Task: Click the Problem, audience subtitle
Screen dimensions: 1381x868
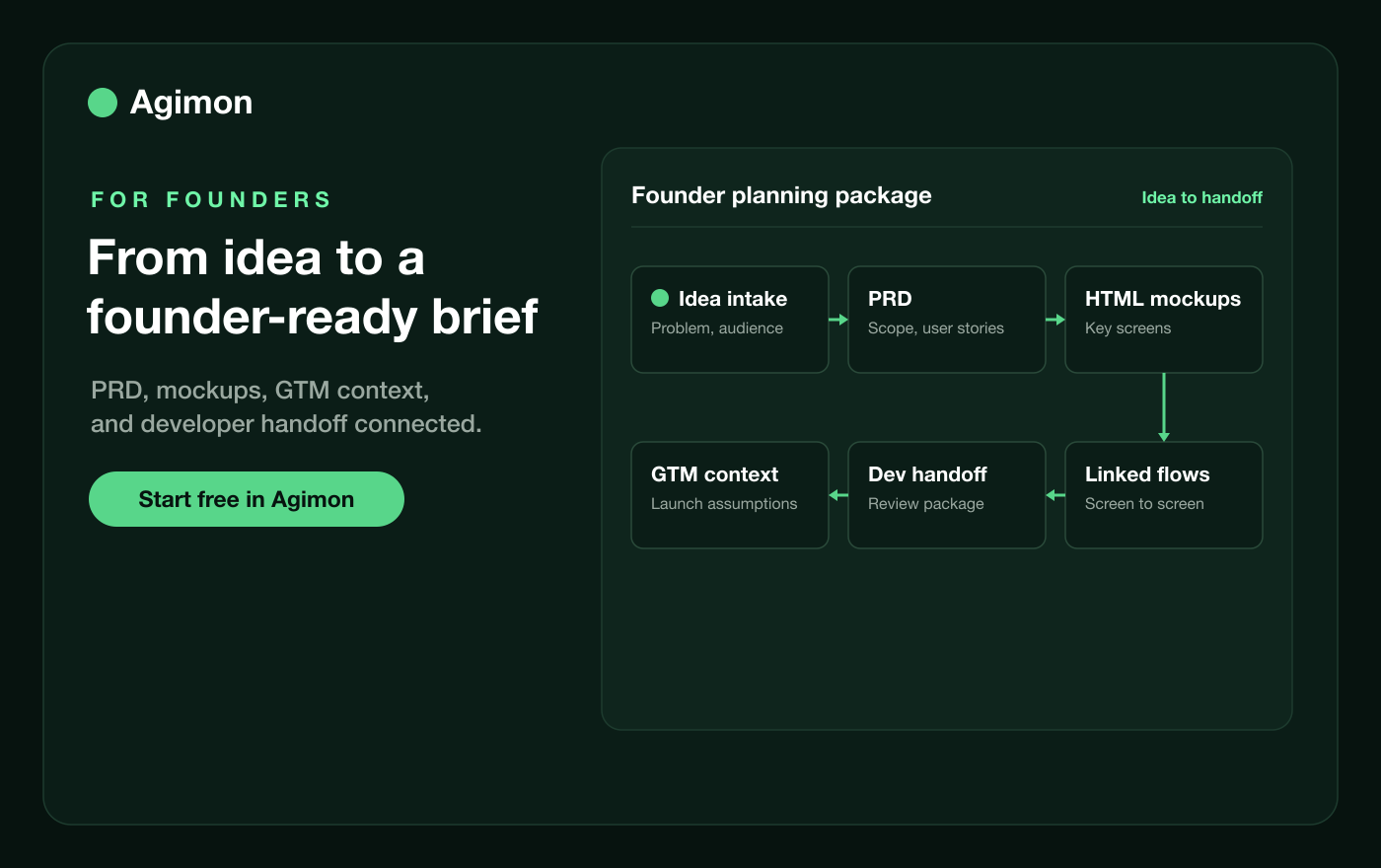Action: point(717,328)
